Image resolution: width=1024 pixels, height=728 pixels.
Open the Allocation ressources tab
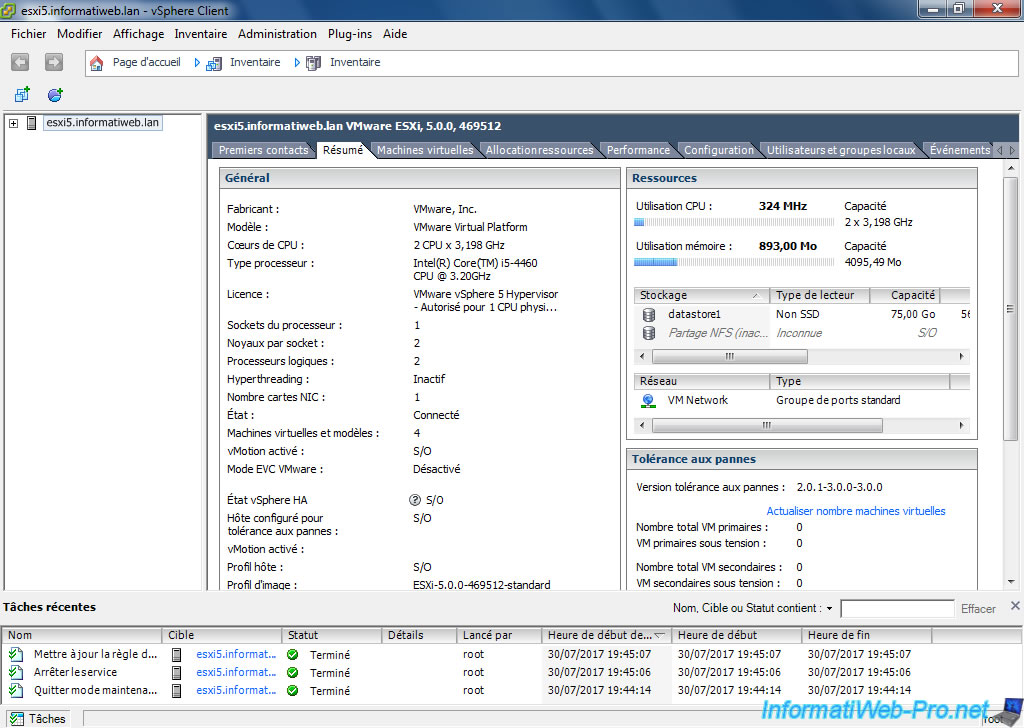(x=539, y=150)
